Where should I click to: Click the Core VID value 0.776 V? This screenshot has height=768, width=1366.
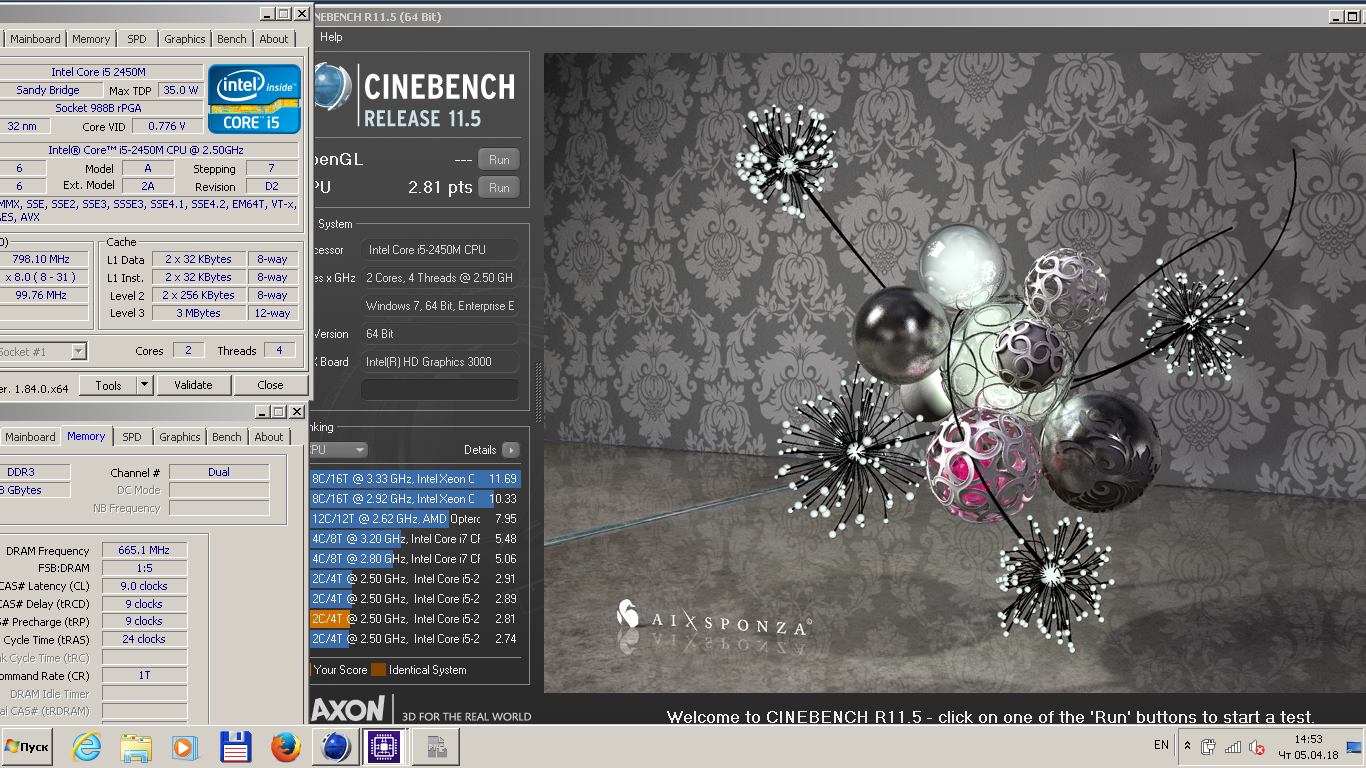pyautogui.click(x=166, y=126)
